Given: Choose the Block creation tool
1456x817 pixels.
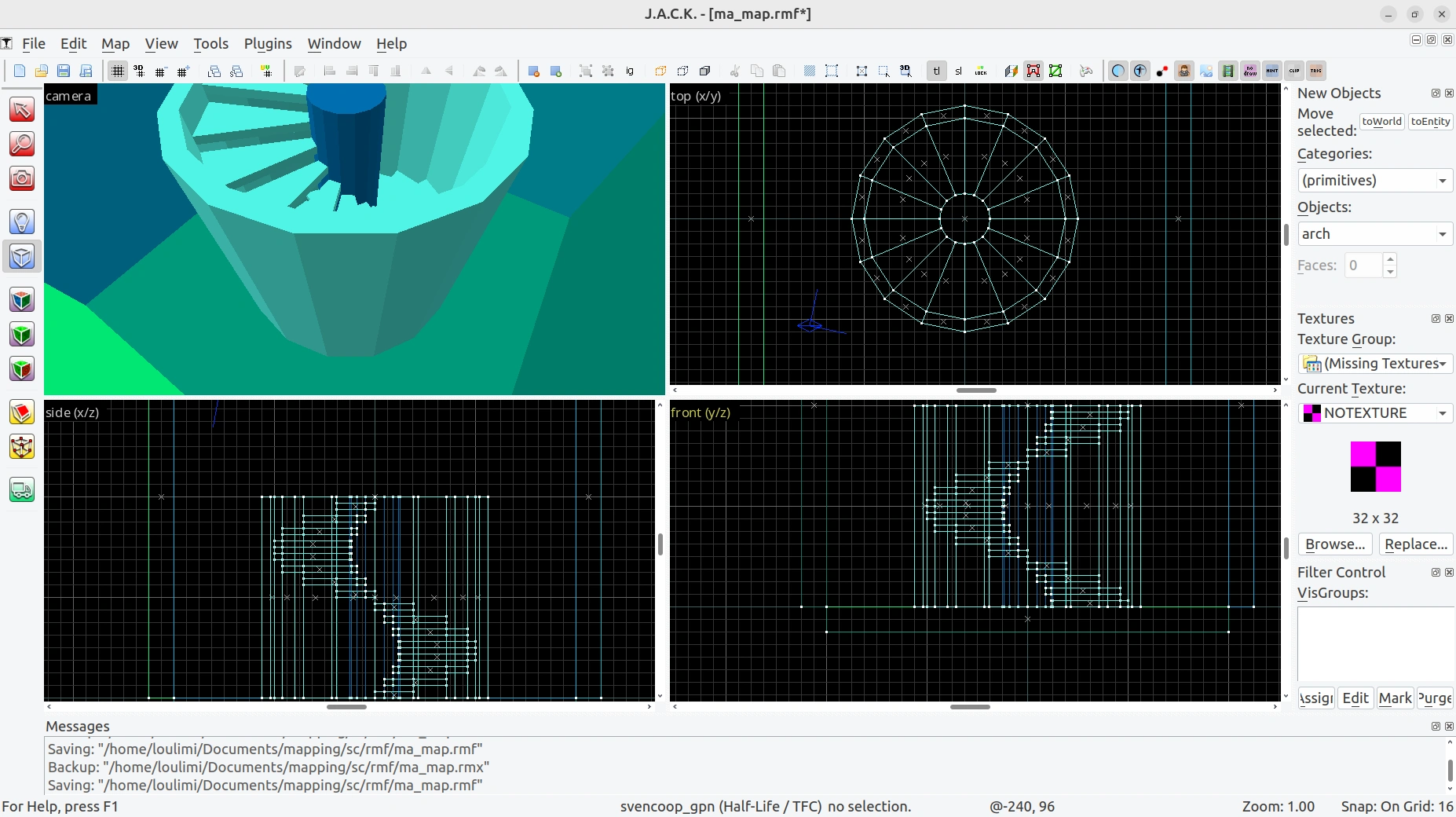Looking at the screenshot, I should tap(22, 257).
